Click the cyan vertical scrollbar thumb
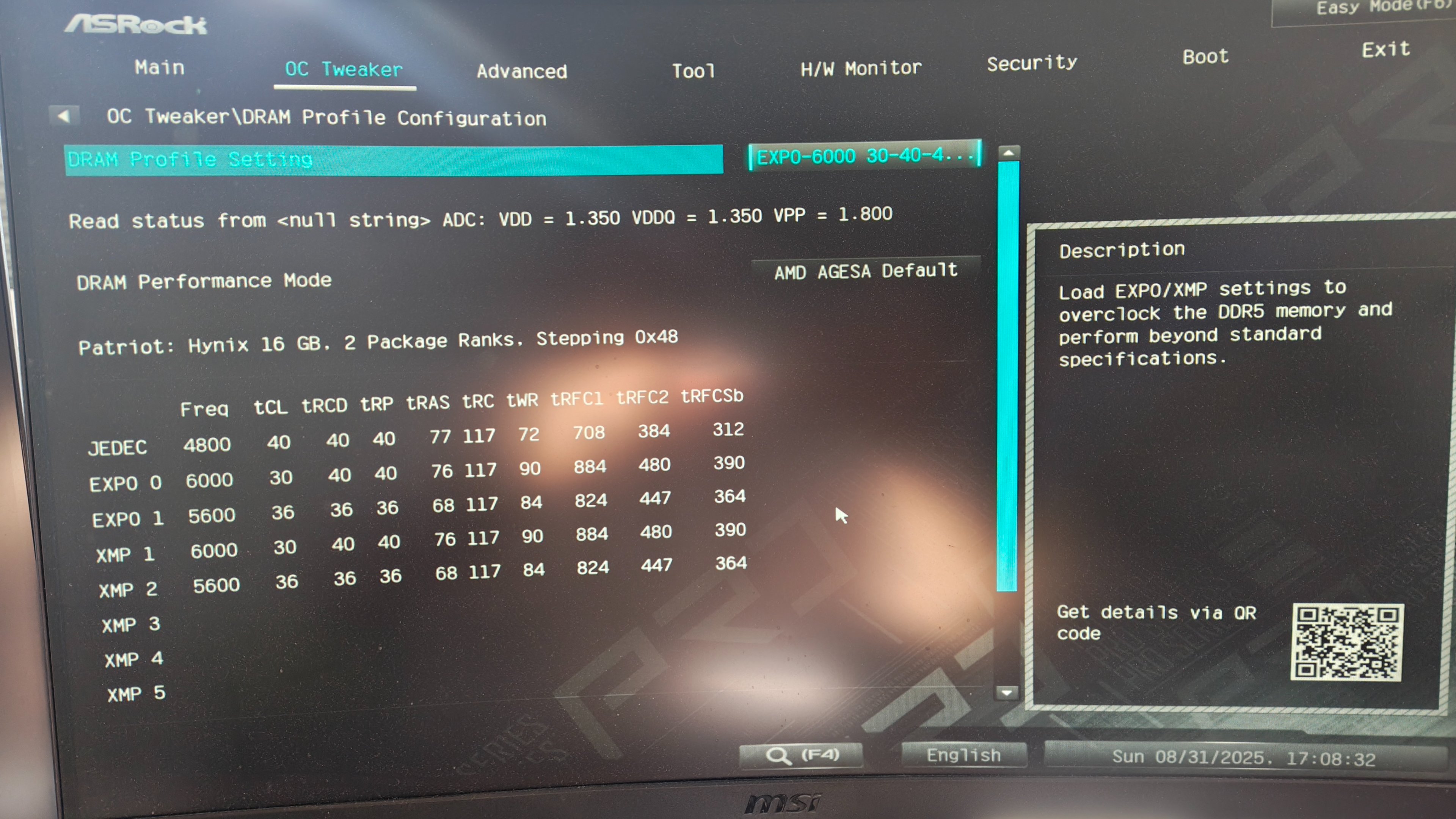 pos(1008,376)
